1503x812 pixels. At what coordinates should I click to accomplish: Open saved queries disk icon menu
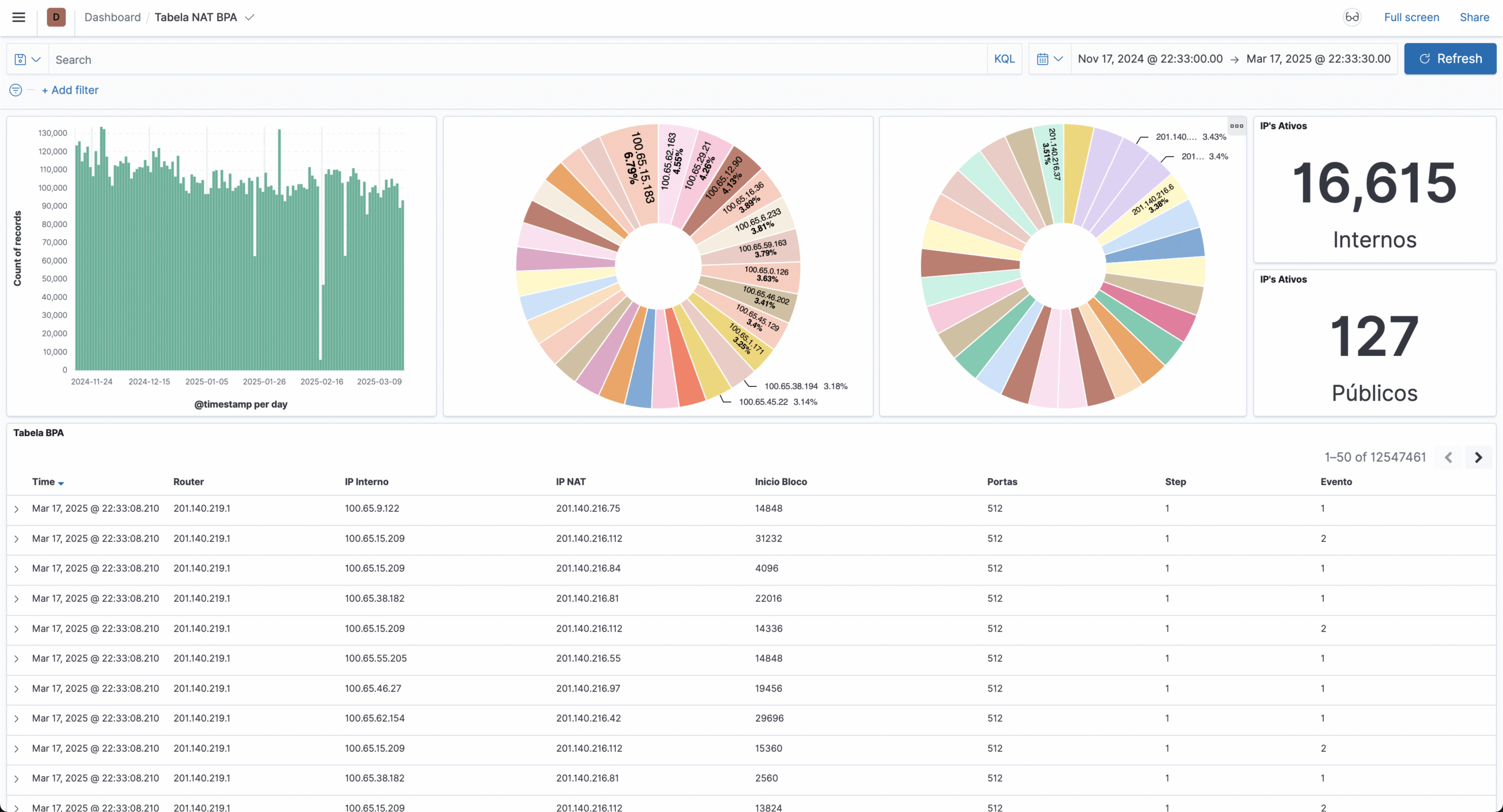[x=27, y=59]
